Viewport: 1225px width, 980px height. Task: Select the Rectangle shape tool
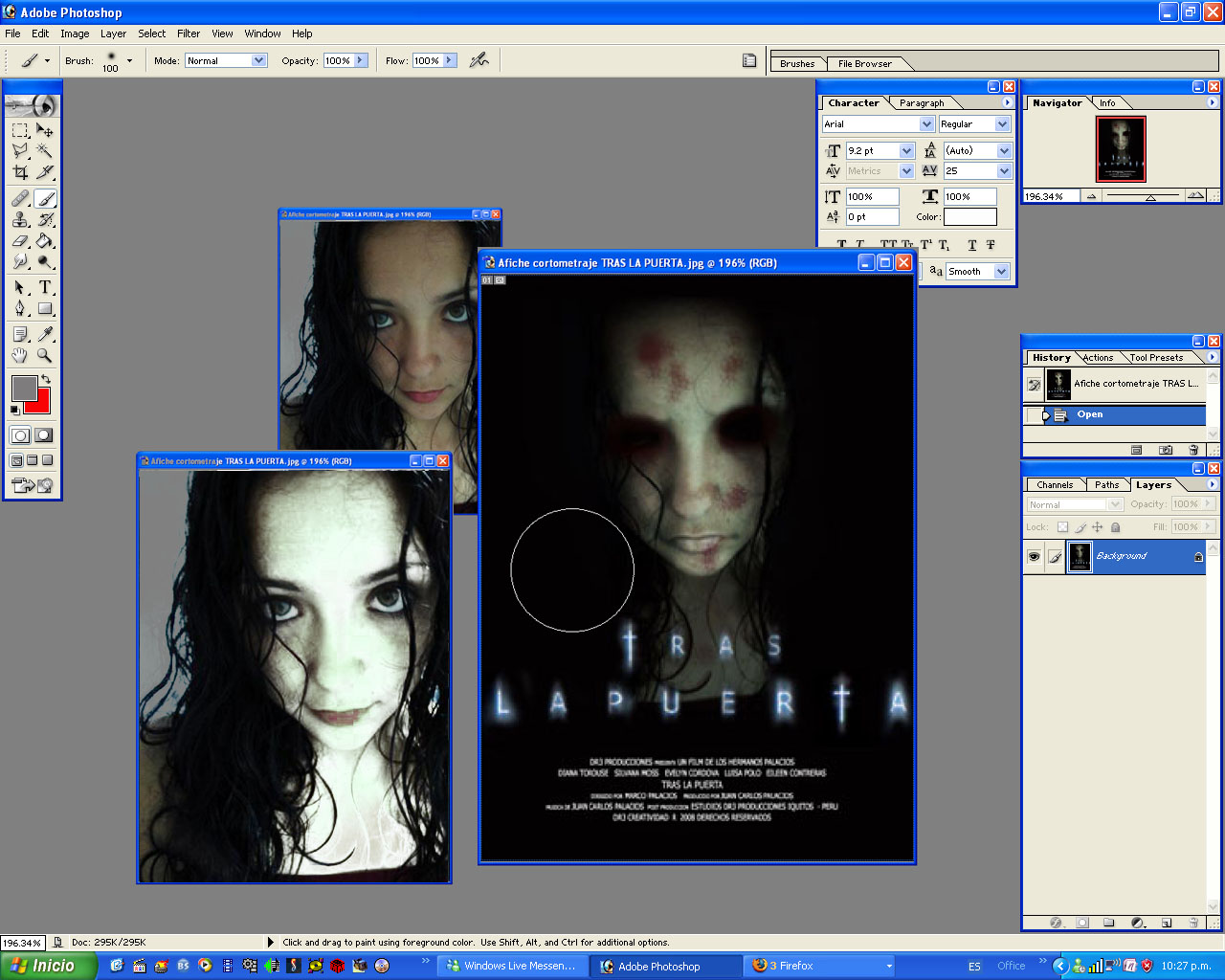45,309
